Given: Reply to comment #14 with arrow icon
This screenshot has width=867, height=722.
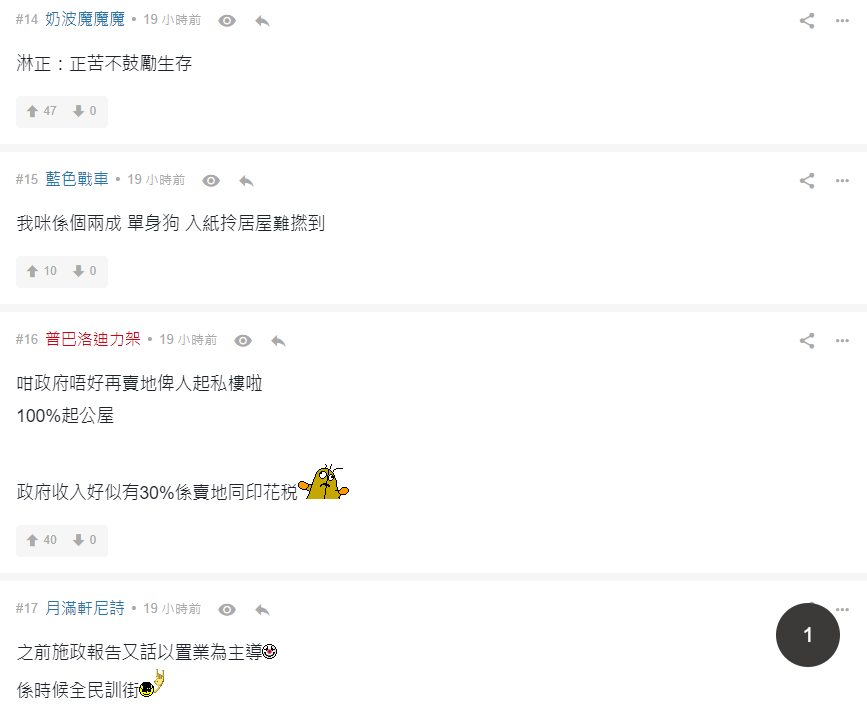Looking at the screenshot, I should pyautogui.click(x=262, y=21).
